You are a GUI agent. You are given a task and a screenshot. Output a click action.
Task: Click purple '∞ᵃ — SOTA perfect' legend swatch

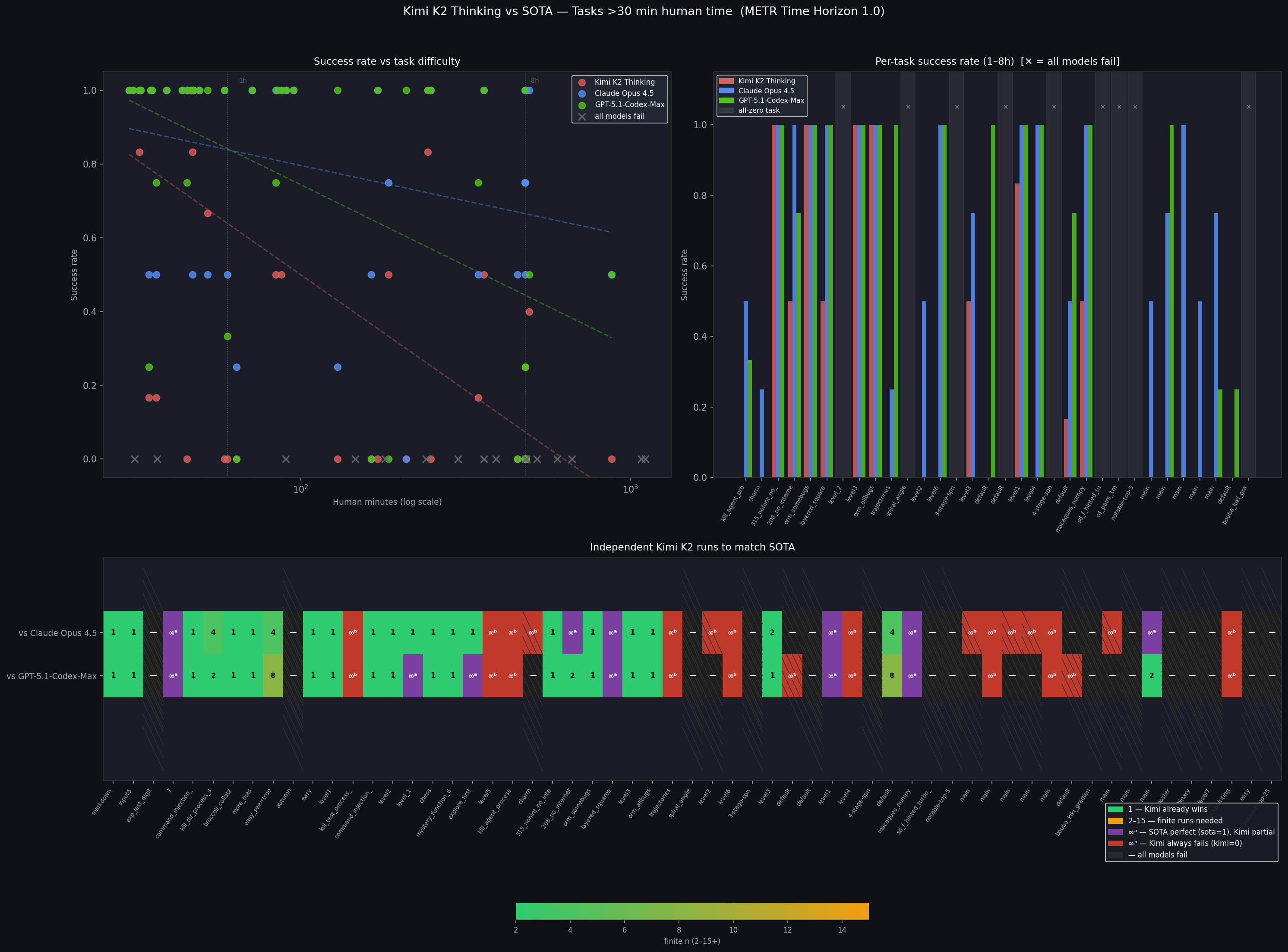coord(1116,832)
